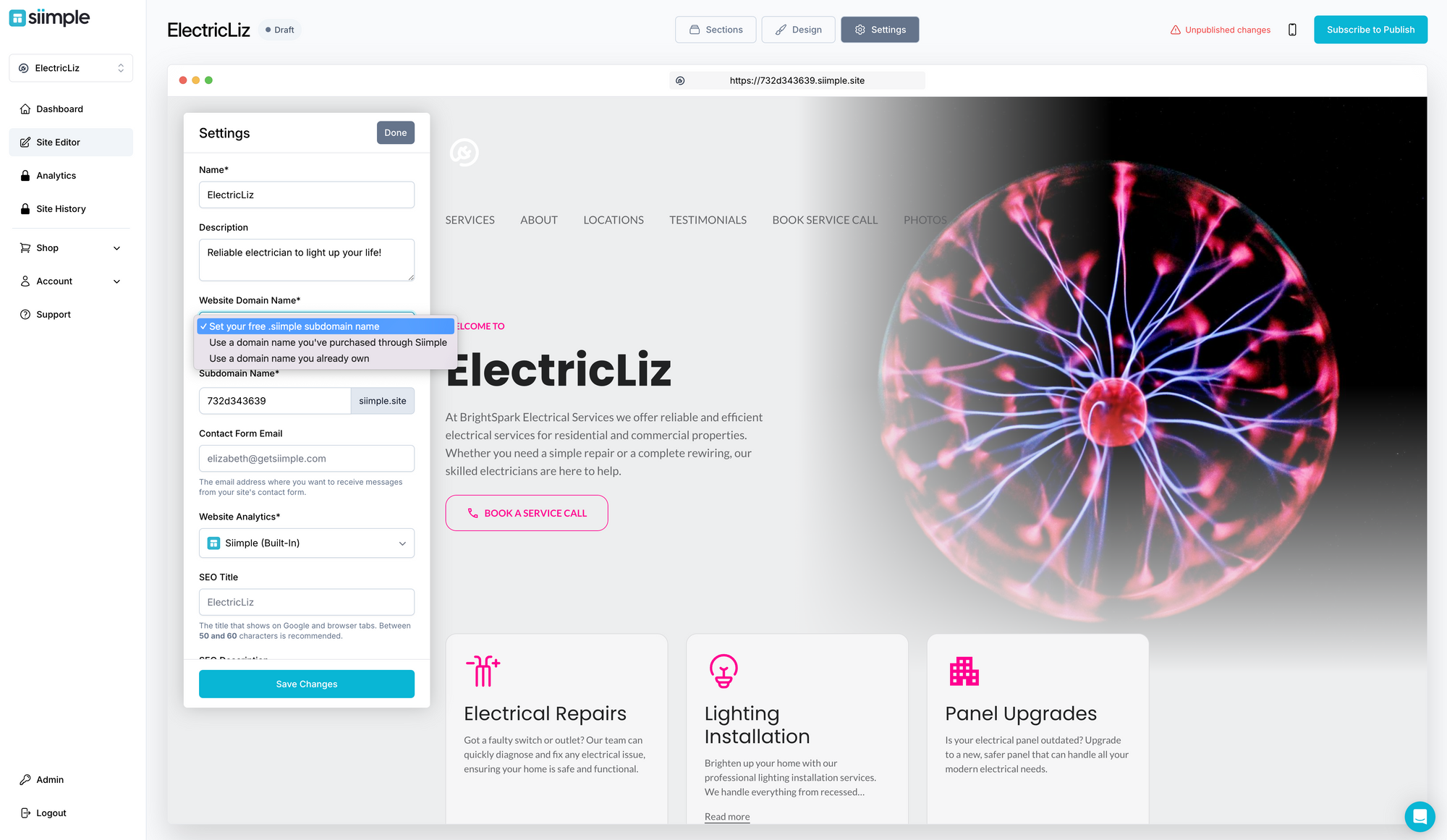Viewport: 1447px width, 840px height.
Task: Click the Analytics icon in sidebar
Action: click(25, 174)
